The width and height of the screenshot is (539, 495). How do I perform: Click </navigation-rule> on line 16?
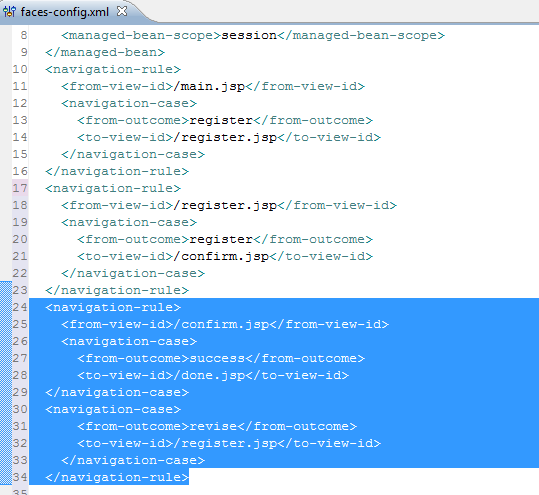117,171
